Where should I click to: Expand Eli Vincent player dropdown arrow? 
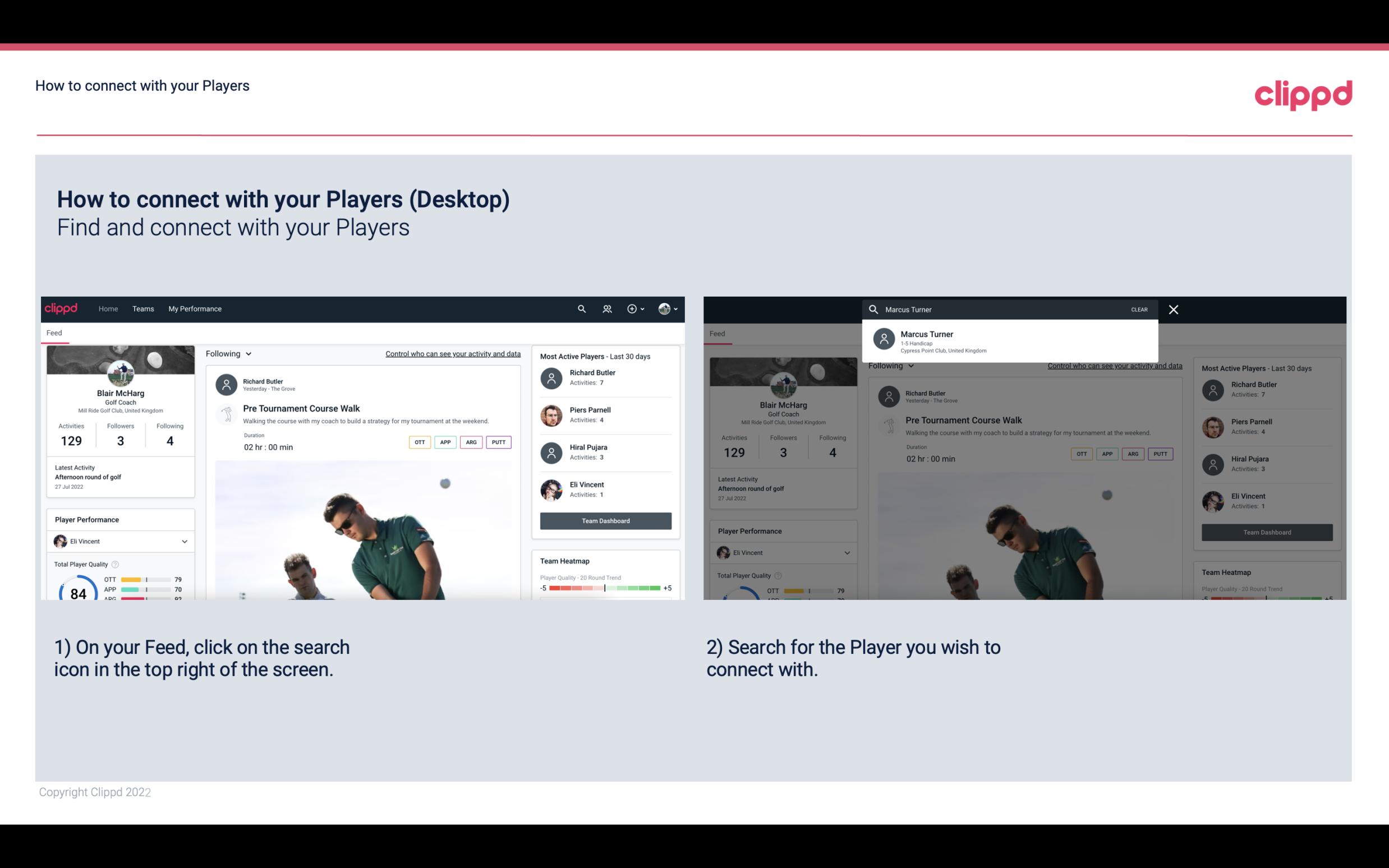184,541
